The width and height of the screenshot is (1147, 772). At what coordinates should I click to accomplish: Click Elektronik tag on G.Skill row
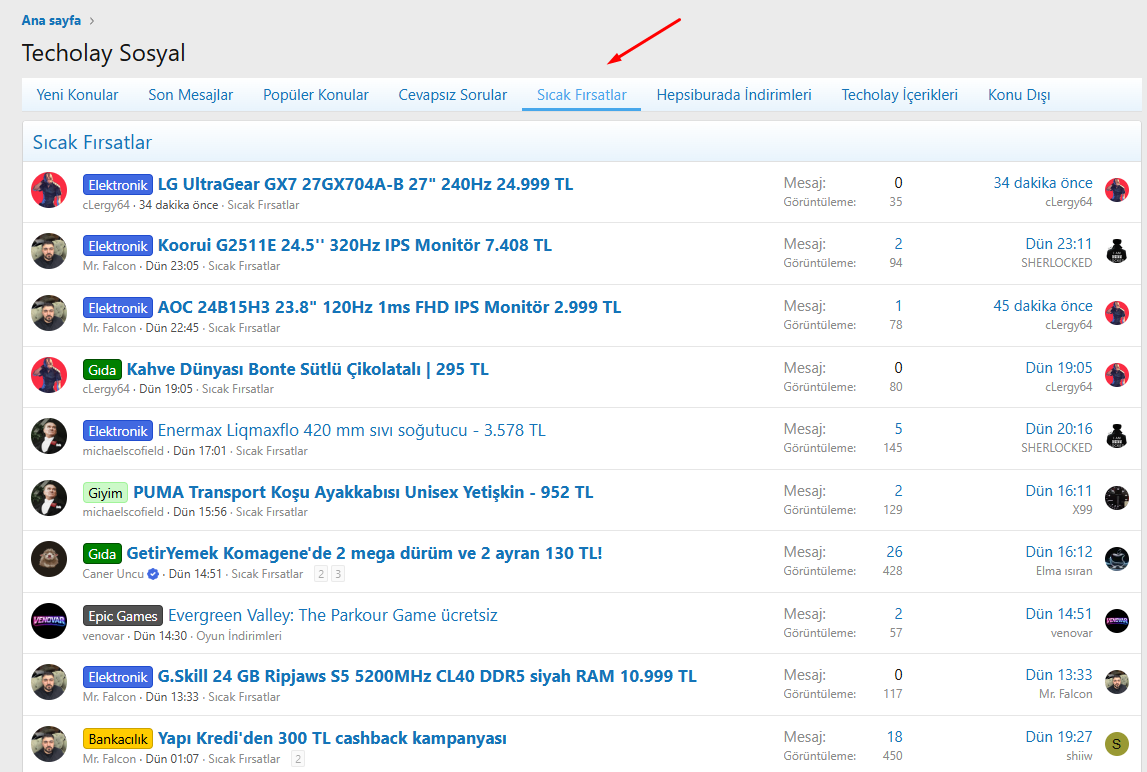(118, 677)
